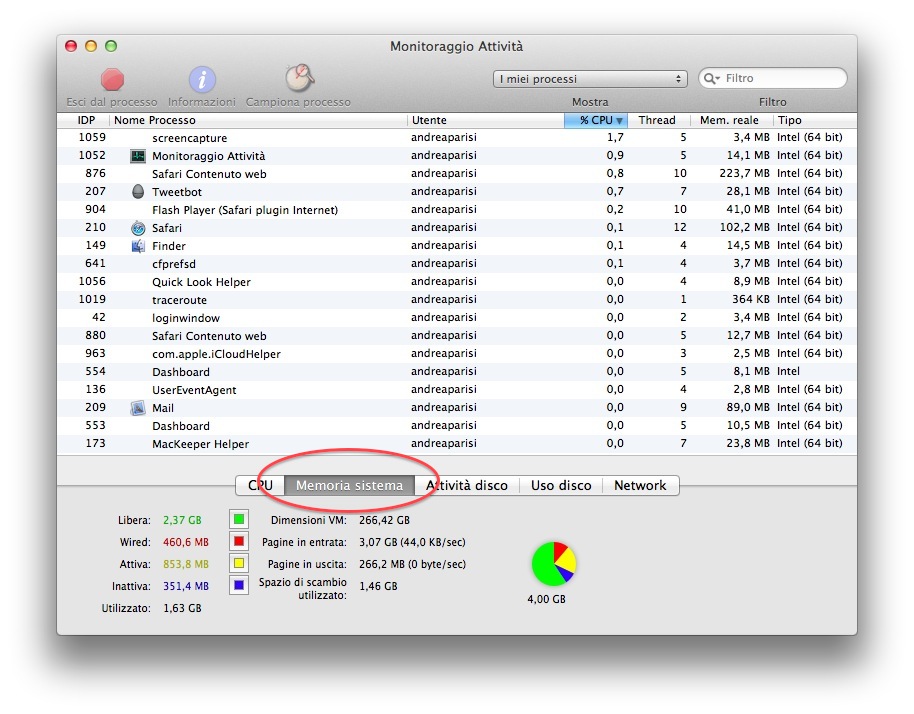Image resolution: width=914 pixels, height=714 pixels.
Task: Click the Utilizzato value 1,63 GB
Action: pos(182,608)
